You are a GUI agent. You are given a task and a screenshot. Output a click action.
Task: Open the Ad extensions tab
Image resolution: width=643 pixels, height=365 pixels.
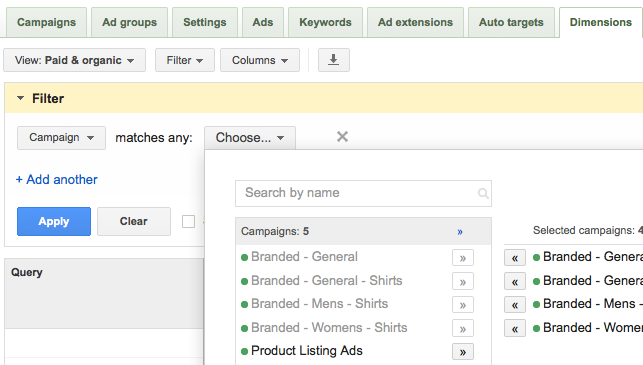pyautogui.click(x=415, y=22)
